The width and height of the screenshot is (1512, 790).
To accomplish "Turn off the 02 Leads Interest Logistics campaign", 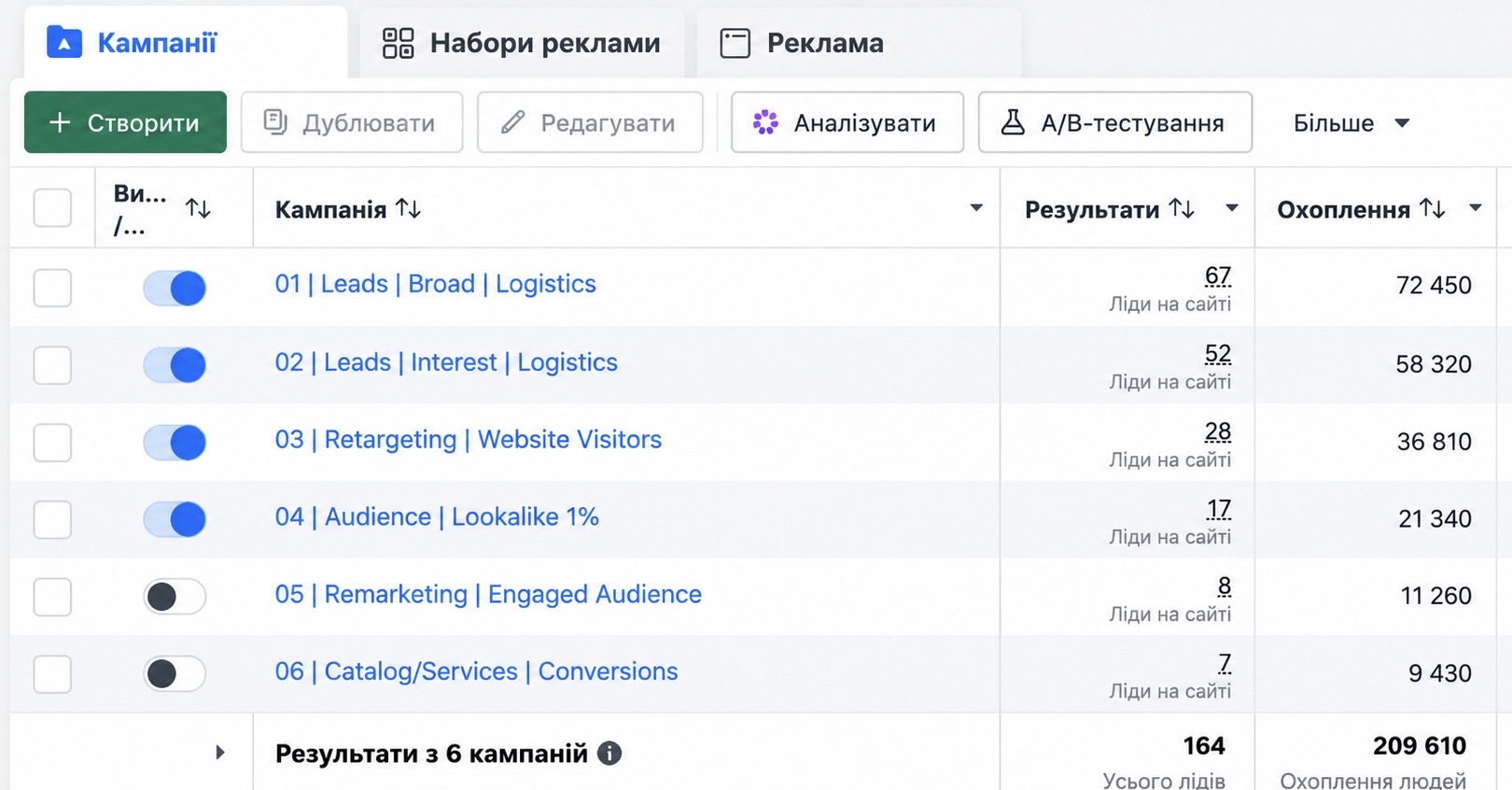I will coord(175,365).
